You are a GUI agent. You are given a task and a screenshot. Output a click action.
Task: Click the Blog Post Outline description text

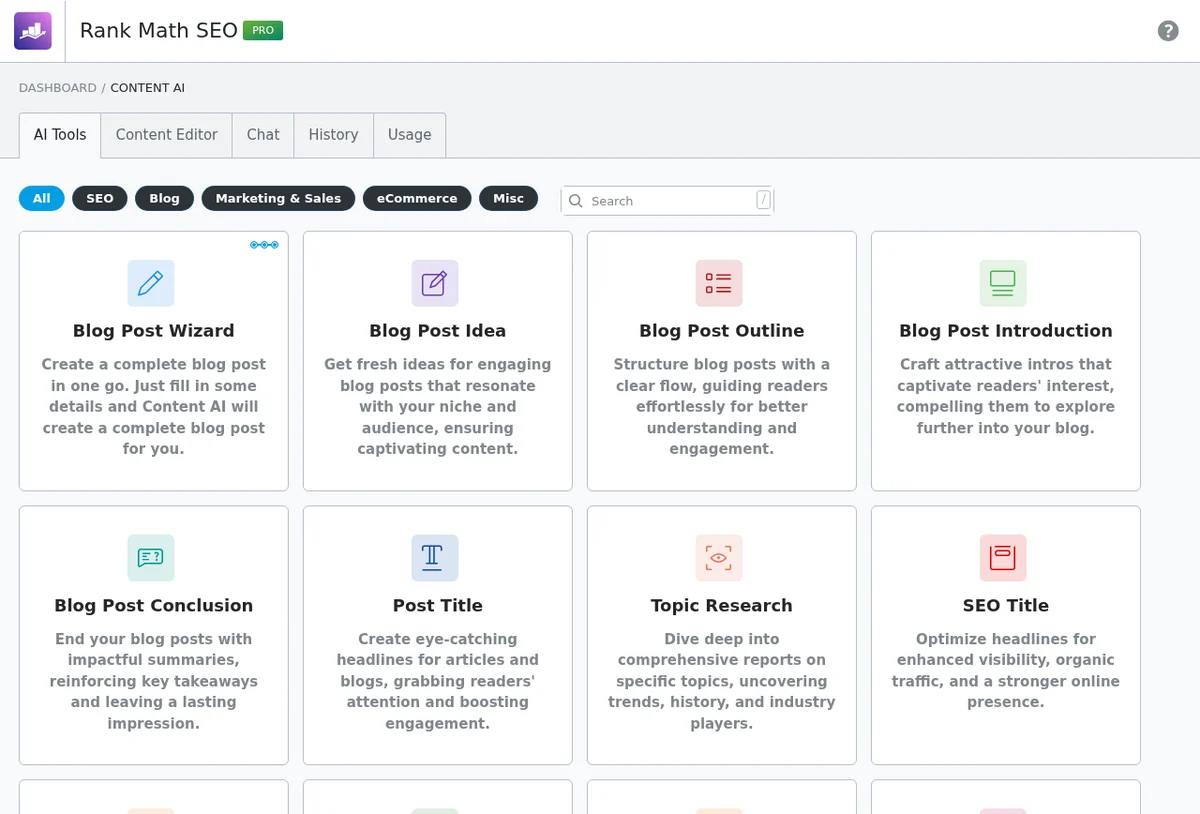pyautogui.click(x=722, y=407)
